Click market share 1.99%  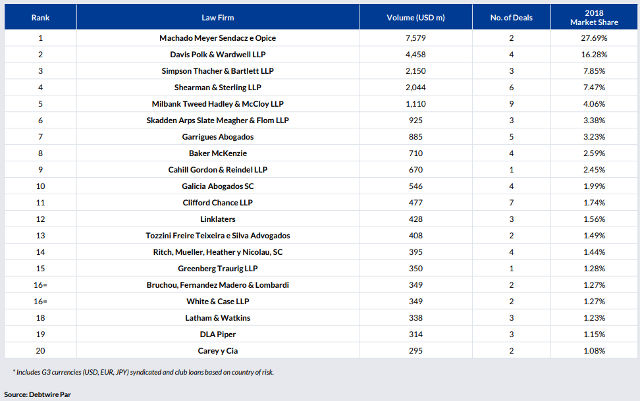594,186
